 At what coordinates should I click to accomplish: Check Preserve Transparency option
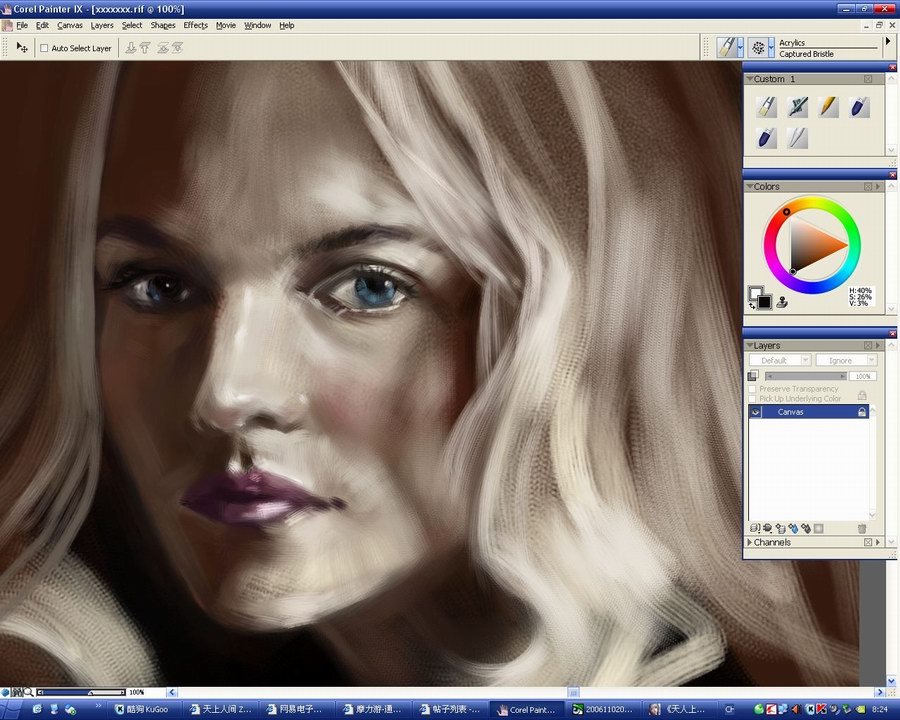coord(752,389)
